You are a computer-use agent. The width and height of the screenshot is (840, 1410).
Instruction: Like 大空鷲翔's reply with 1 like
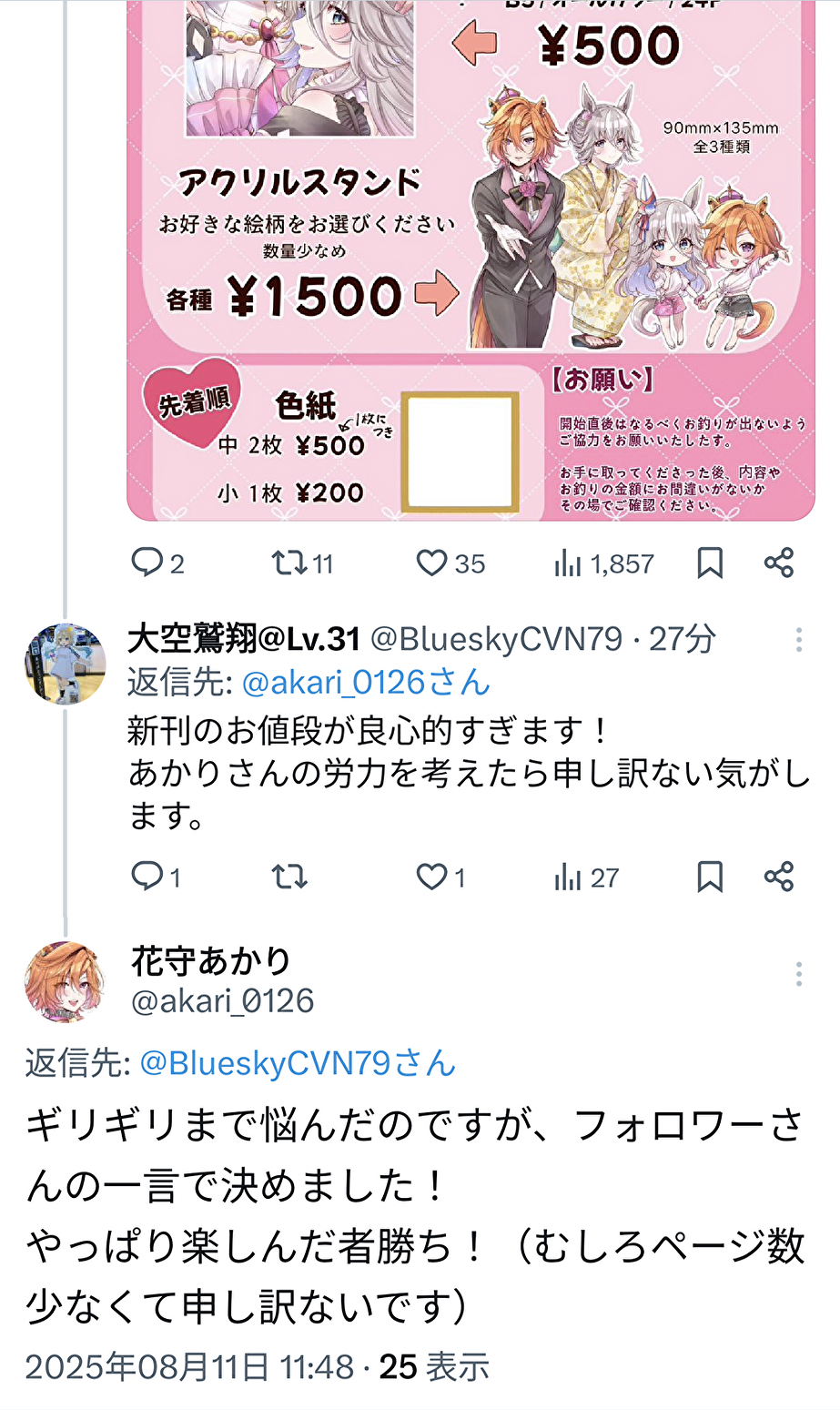pos(440,877)
